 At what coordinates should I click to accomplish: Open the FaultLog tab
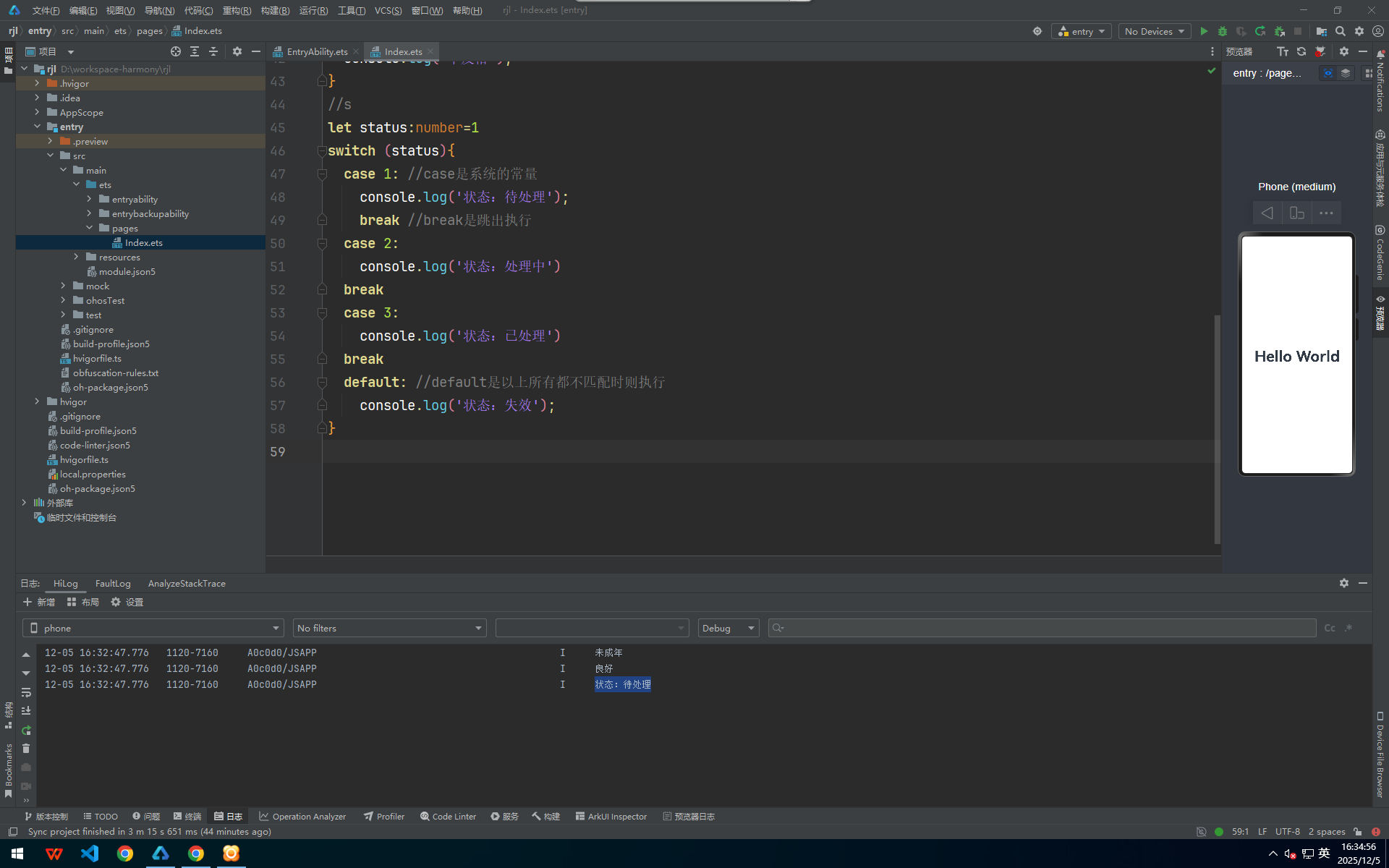(x=113, y=583)
